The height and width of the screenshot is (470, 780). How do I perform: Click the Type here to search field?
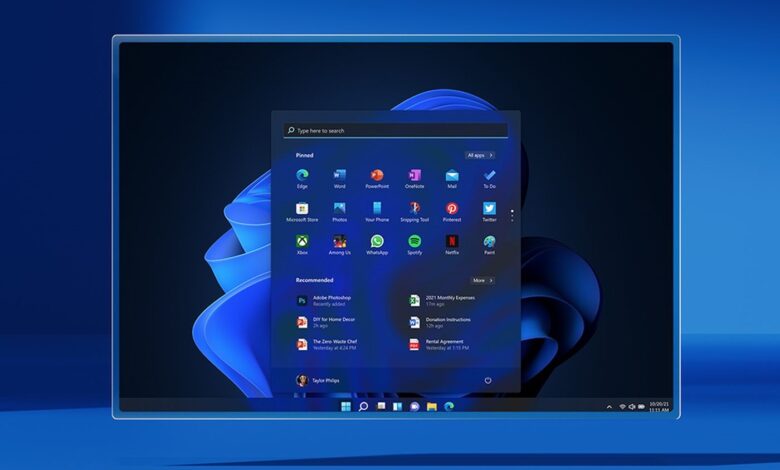pos(395,130)
